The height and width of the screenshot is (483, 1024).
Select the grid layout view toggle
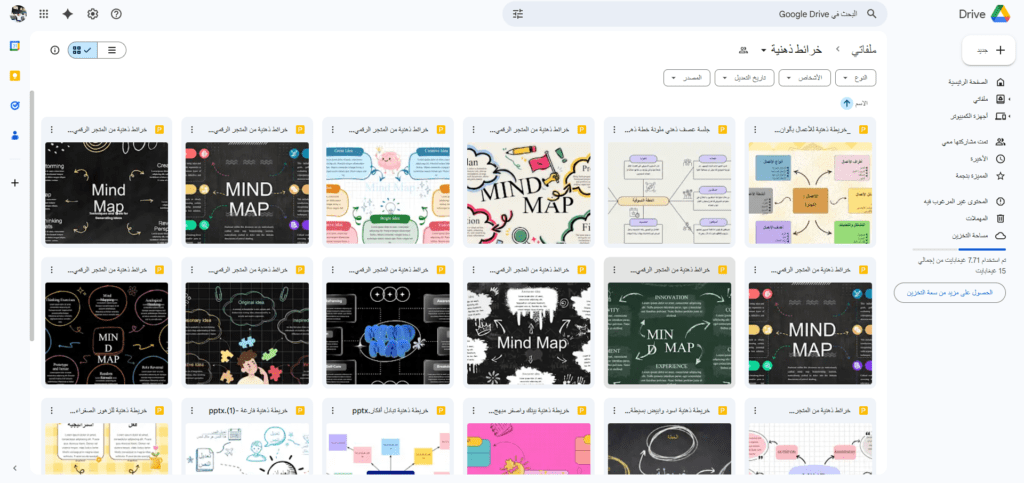click(83, 49)
